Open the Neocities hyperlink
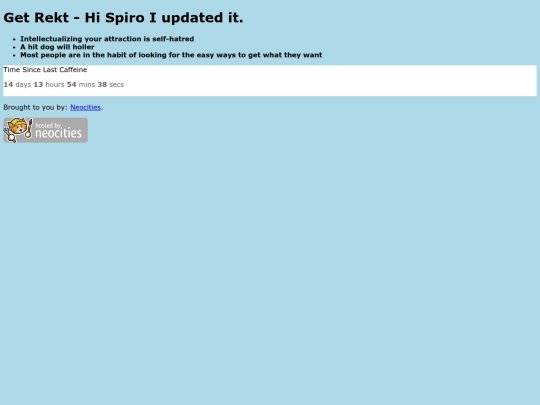This screenshot has height=405, width=540. (85, 107)
